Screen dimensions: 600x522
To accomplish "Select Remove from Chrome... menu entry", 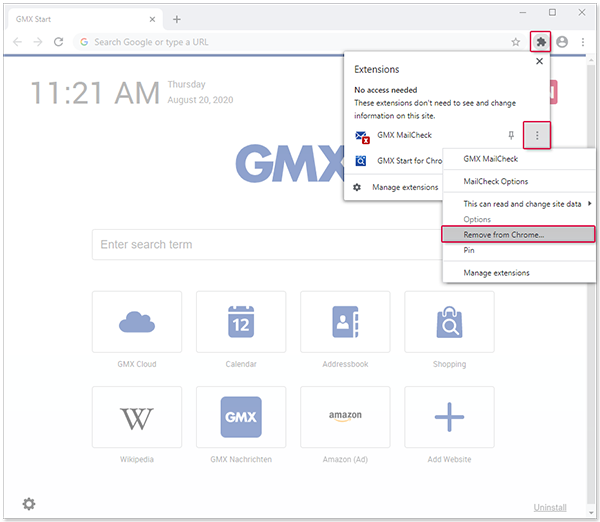I will coord(518,234).
